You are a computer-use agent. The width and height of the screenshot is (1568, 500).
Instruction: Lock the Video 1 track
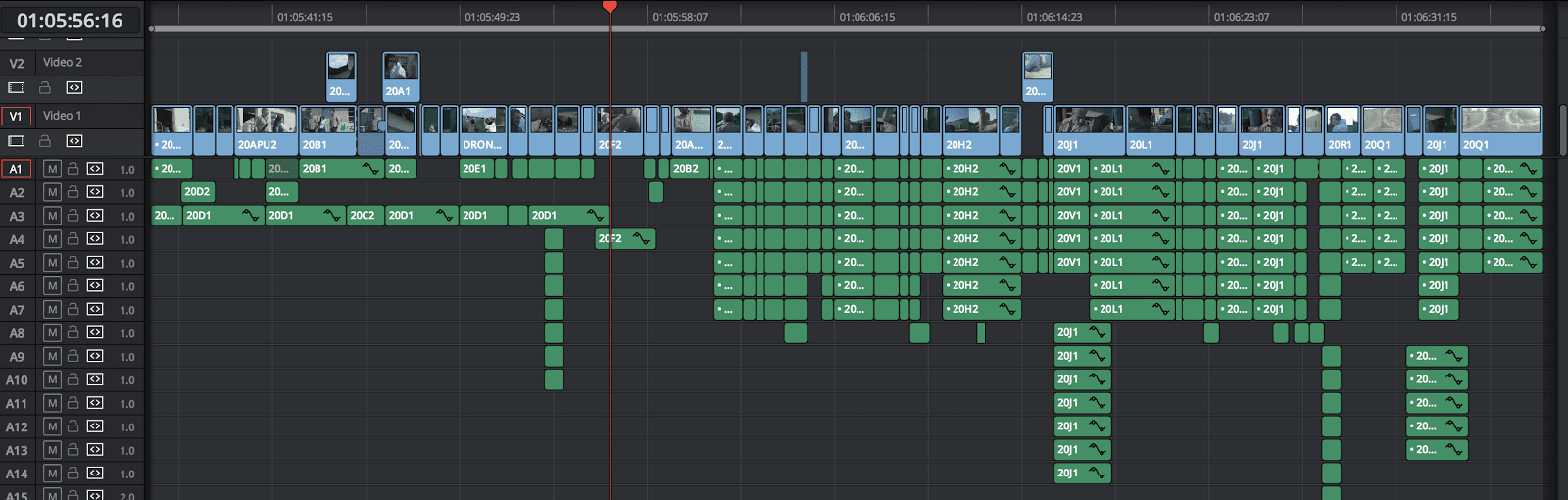coord(45,140)
